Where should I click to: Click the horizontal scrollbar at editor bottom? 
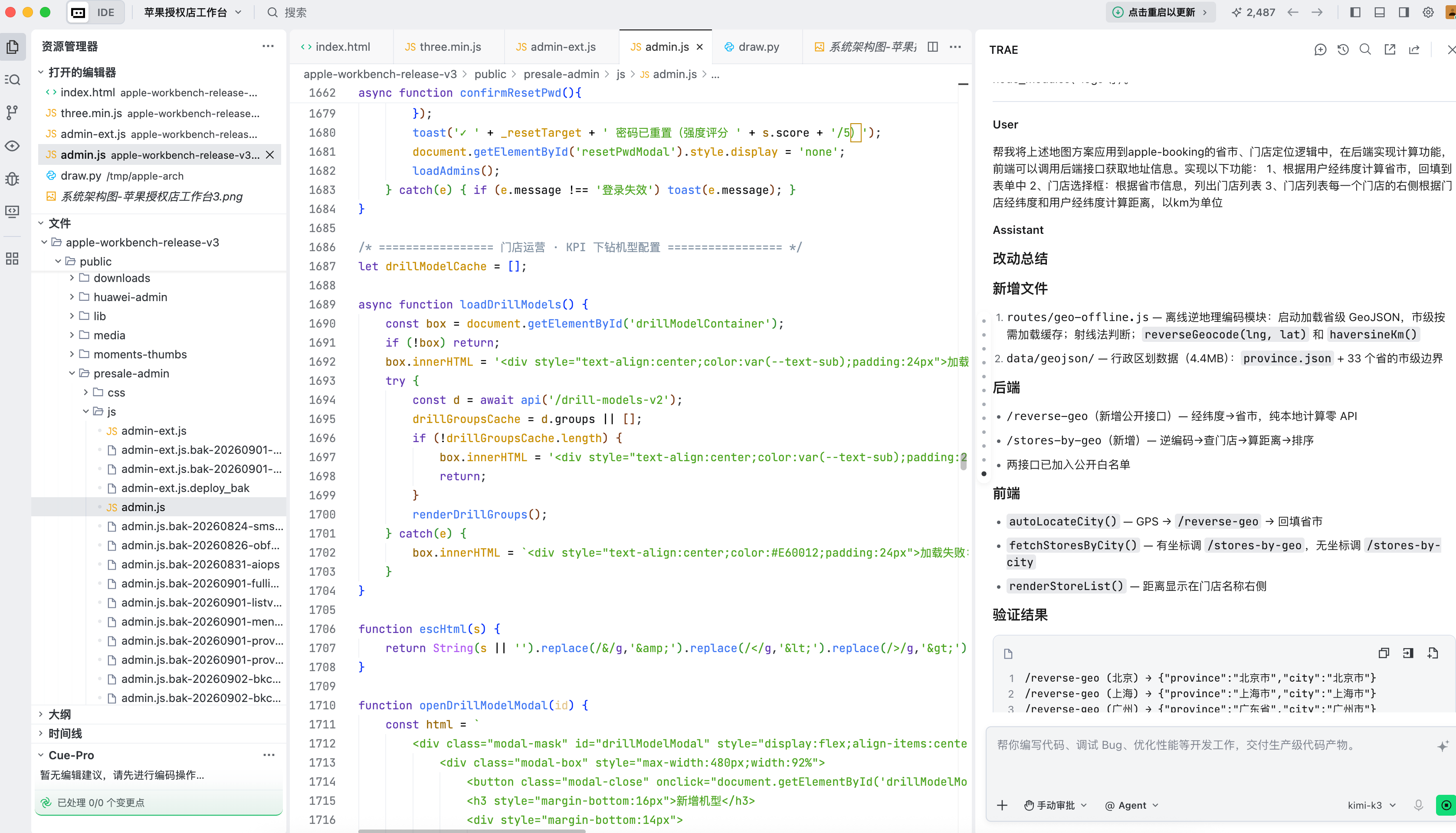tap(472, 831)
